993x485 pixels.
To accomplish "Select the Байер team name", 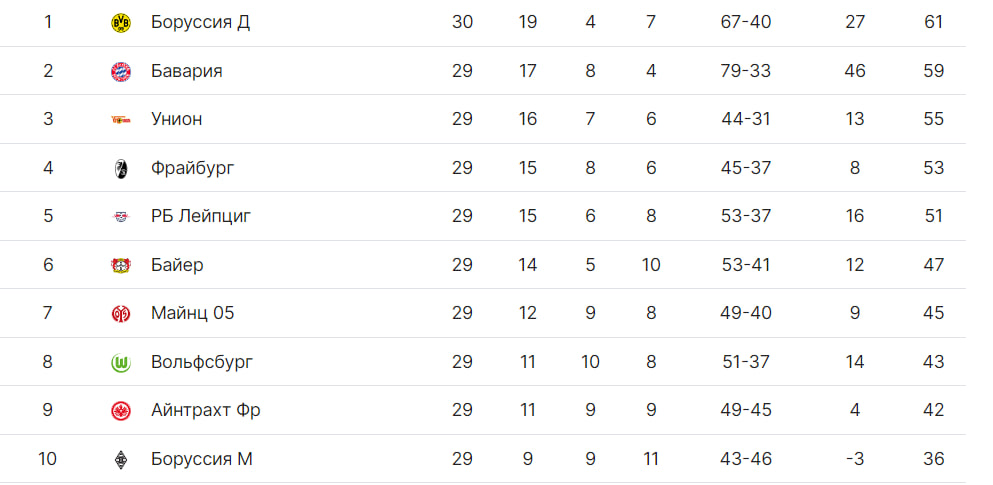I will 177,265.
